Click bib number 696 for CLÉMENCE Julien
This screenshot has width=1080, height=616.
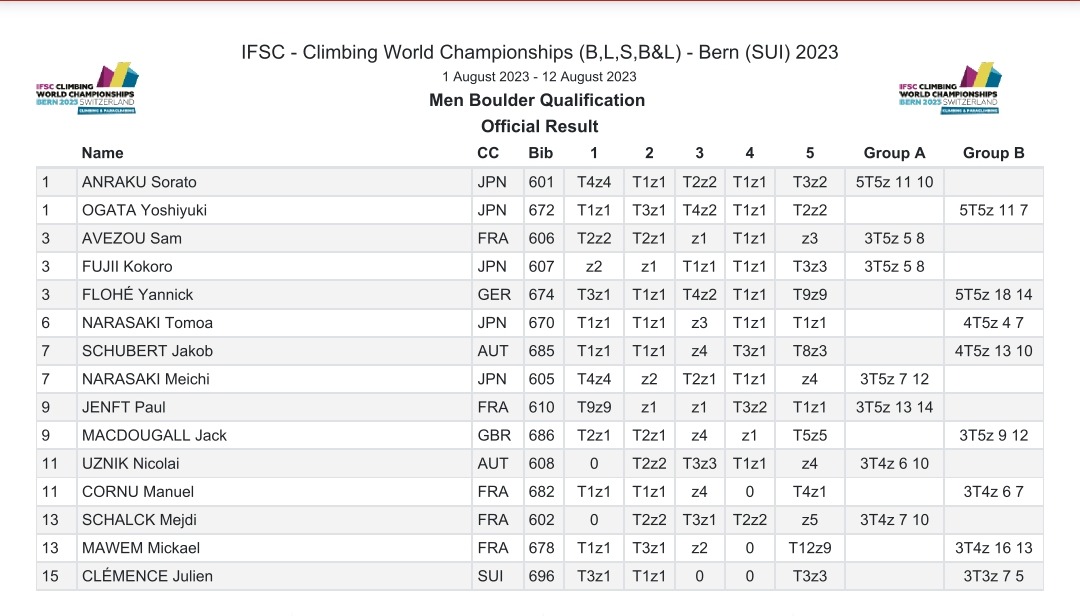[x=540, y=576]
